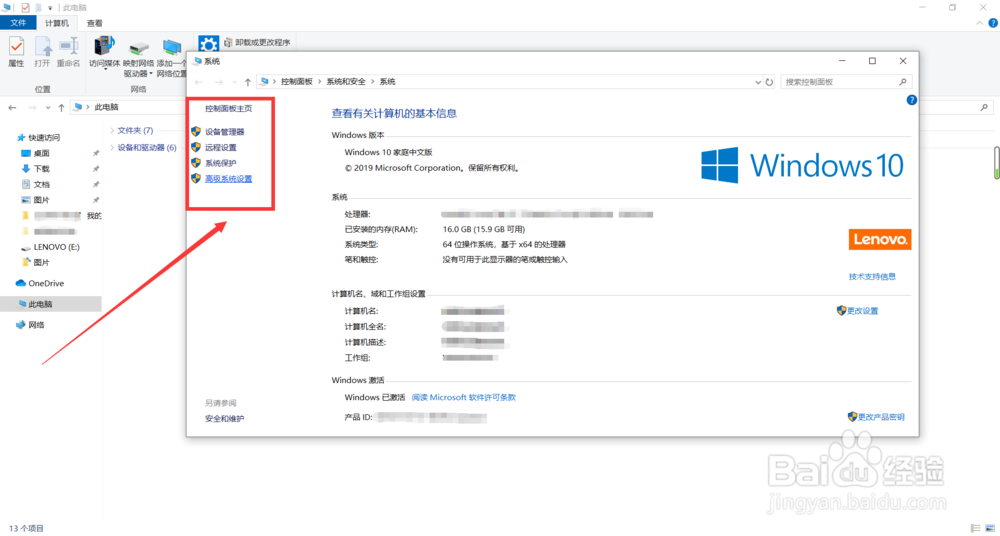This screenshot has height=536, width=1000.
Task: Click the Lenovo technical support info link (技术支持信息)
Action: (872, 276)
